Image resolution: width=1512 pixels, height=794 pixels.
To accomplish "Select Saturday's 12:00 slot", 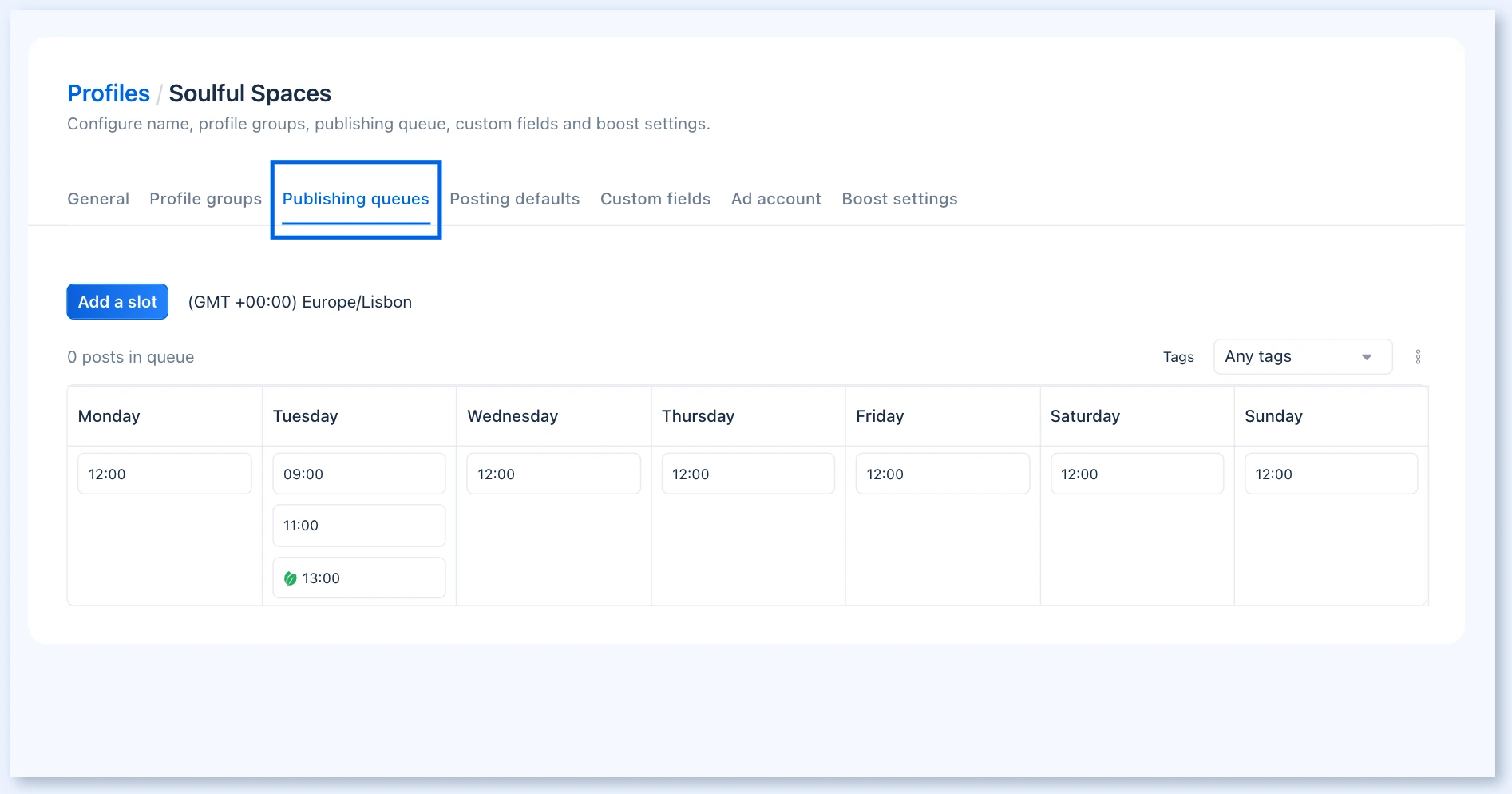I will pos(1137,474).
